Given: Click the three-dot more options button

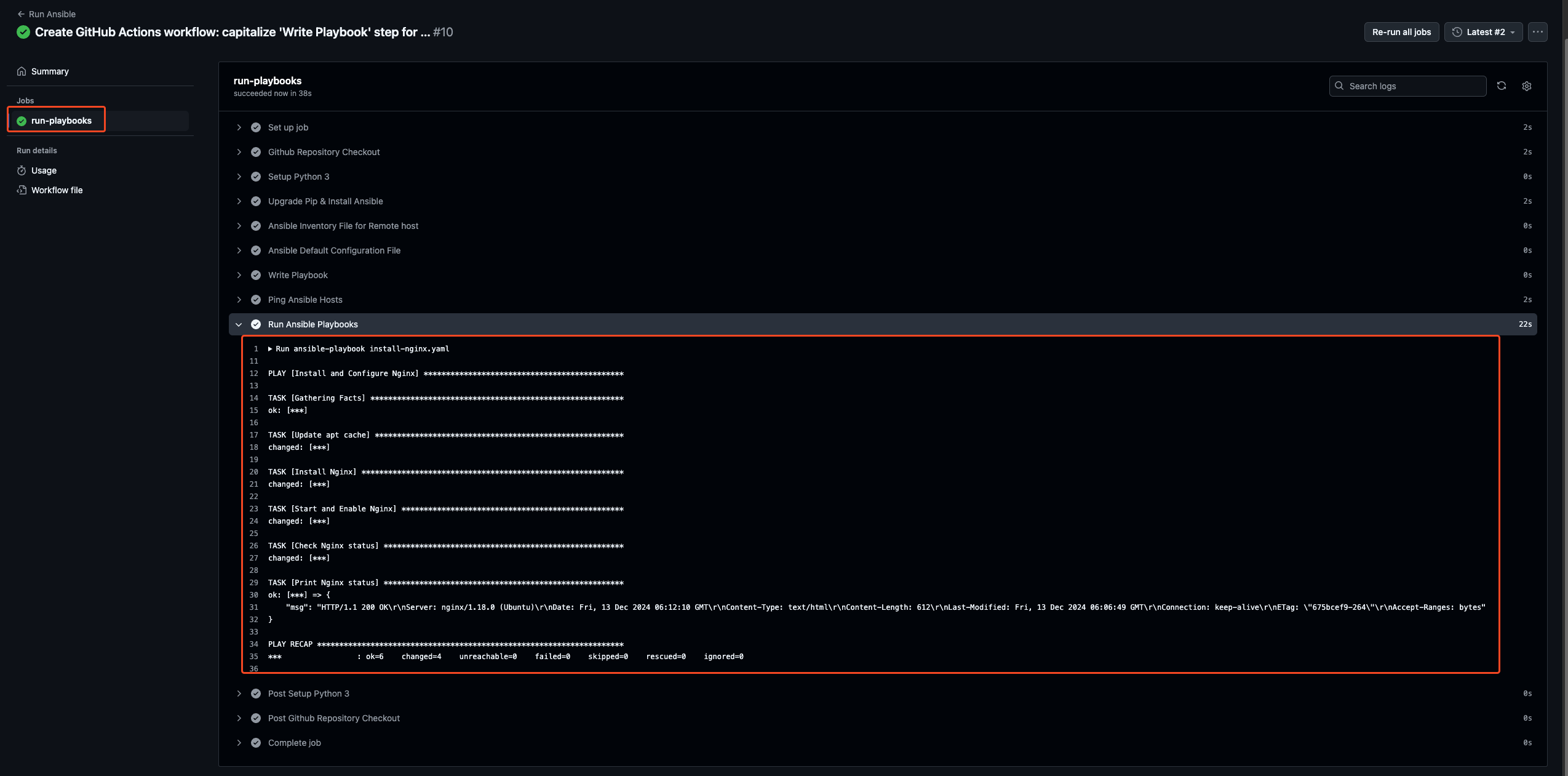Looking at the screenshot, I should tap(1538, 32).
